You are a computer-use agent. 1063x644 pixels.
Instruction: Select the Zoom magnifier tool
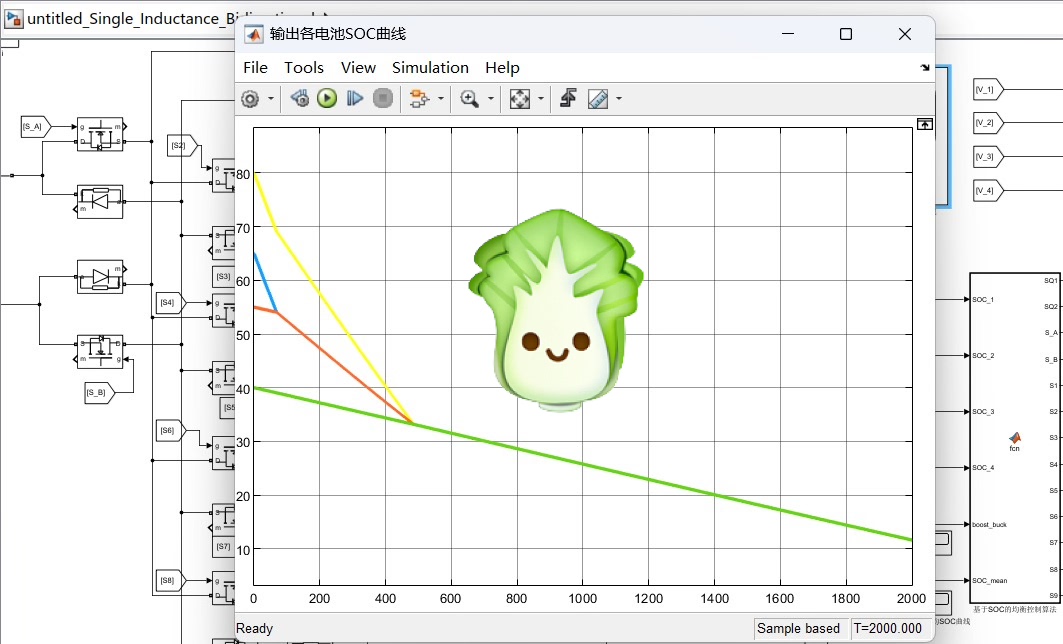[469, 99]
